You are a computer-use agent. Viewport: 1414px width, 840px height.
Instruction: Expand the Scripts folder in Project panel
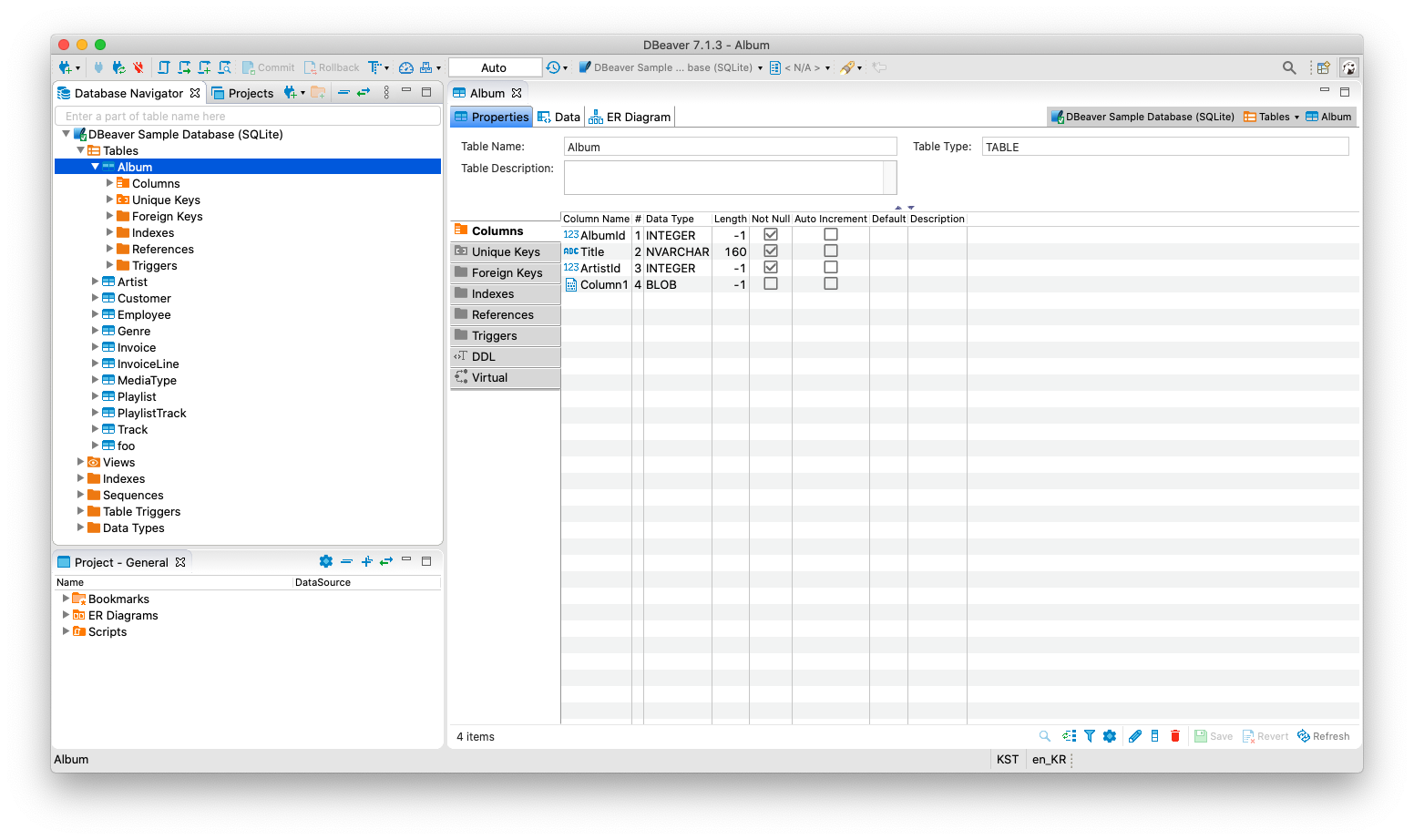pyautogui.click(x=66, y=631)
